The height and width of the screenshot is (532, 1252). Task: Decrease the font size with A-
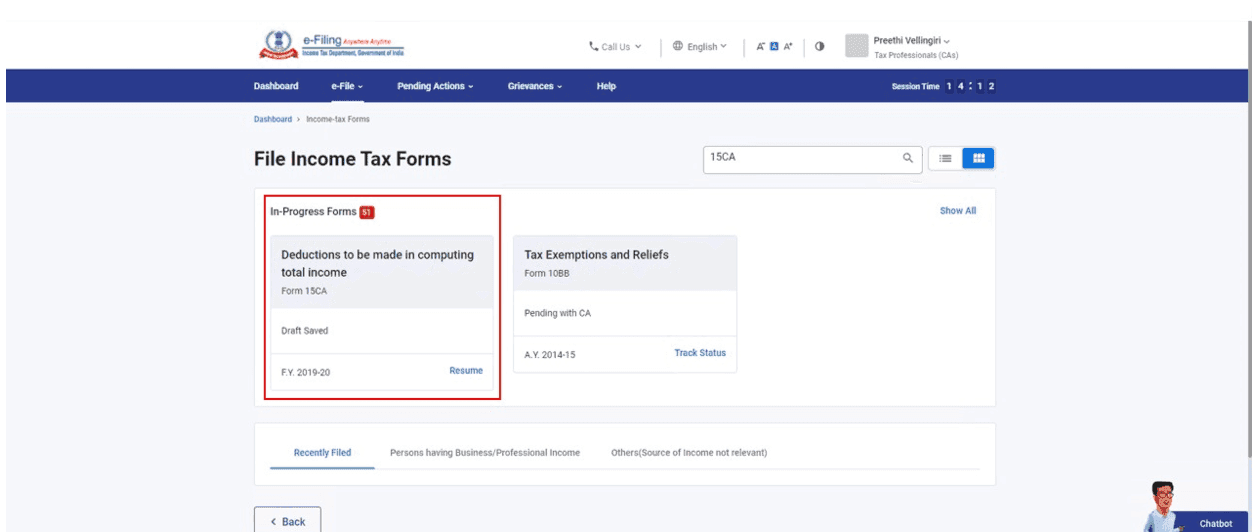point(763,47)
